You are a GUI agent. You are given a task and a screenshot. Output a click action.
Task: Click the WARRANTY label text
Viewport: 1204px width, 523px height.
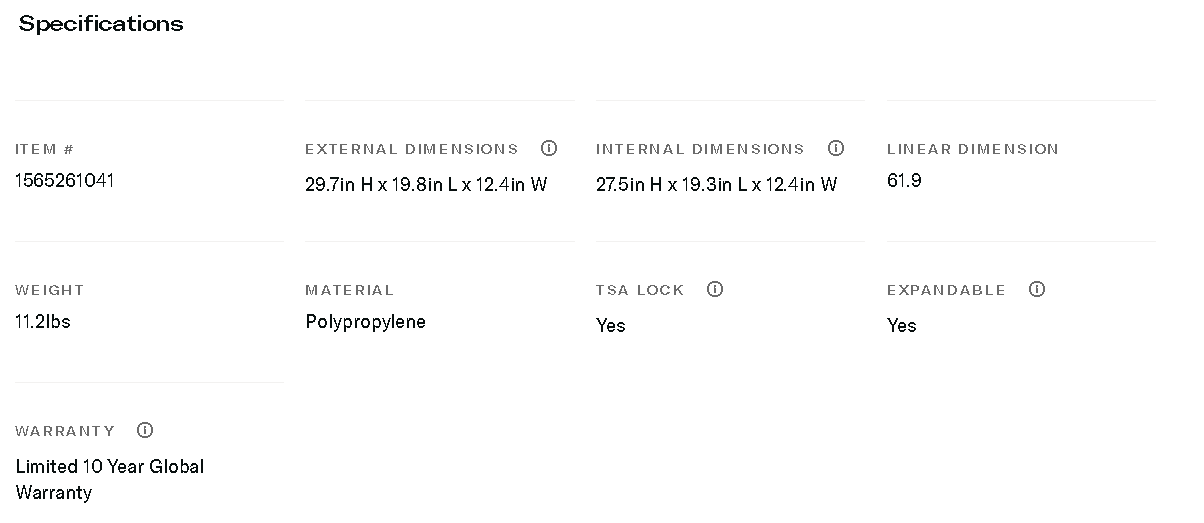(x=65, y=431)
